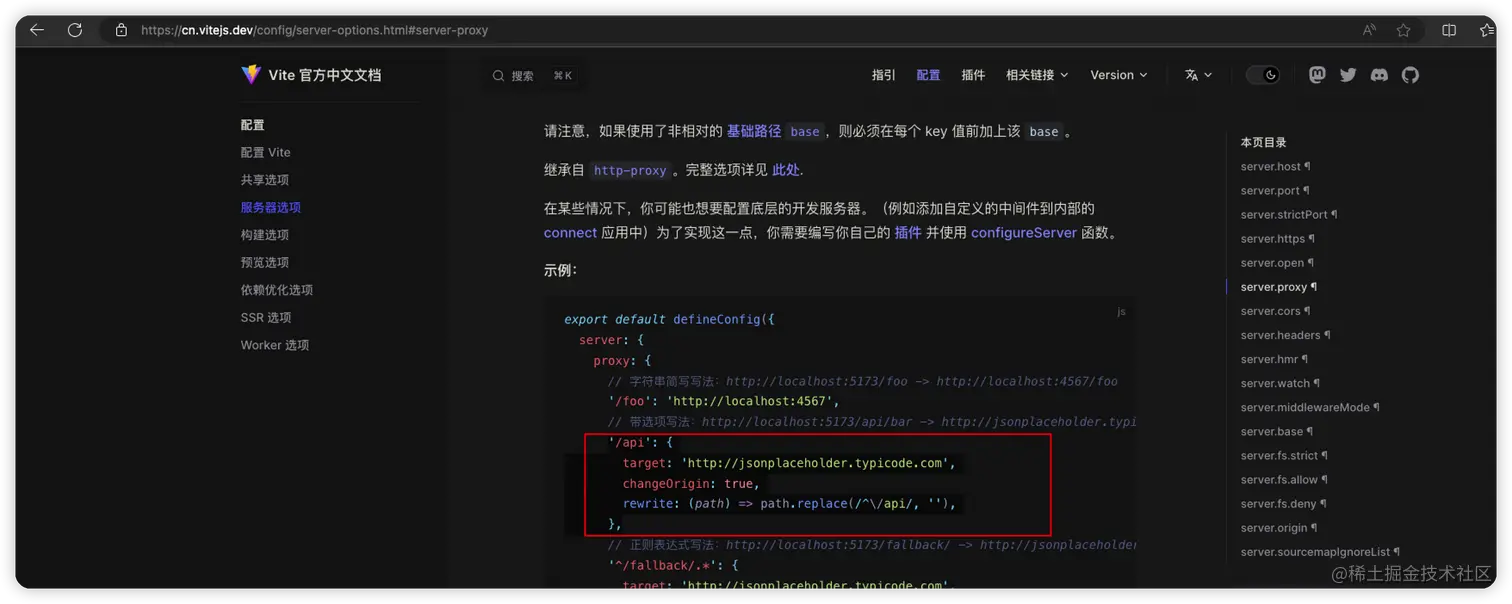Open the 配置 nav item
Image resolution: width=1512 pixels, height=604 pixels.
[x=928, y=75]
